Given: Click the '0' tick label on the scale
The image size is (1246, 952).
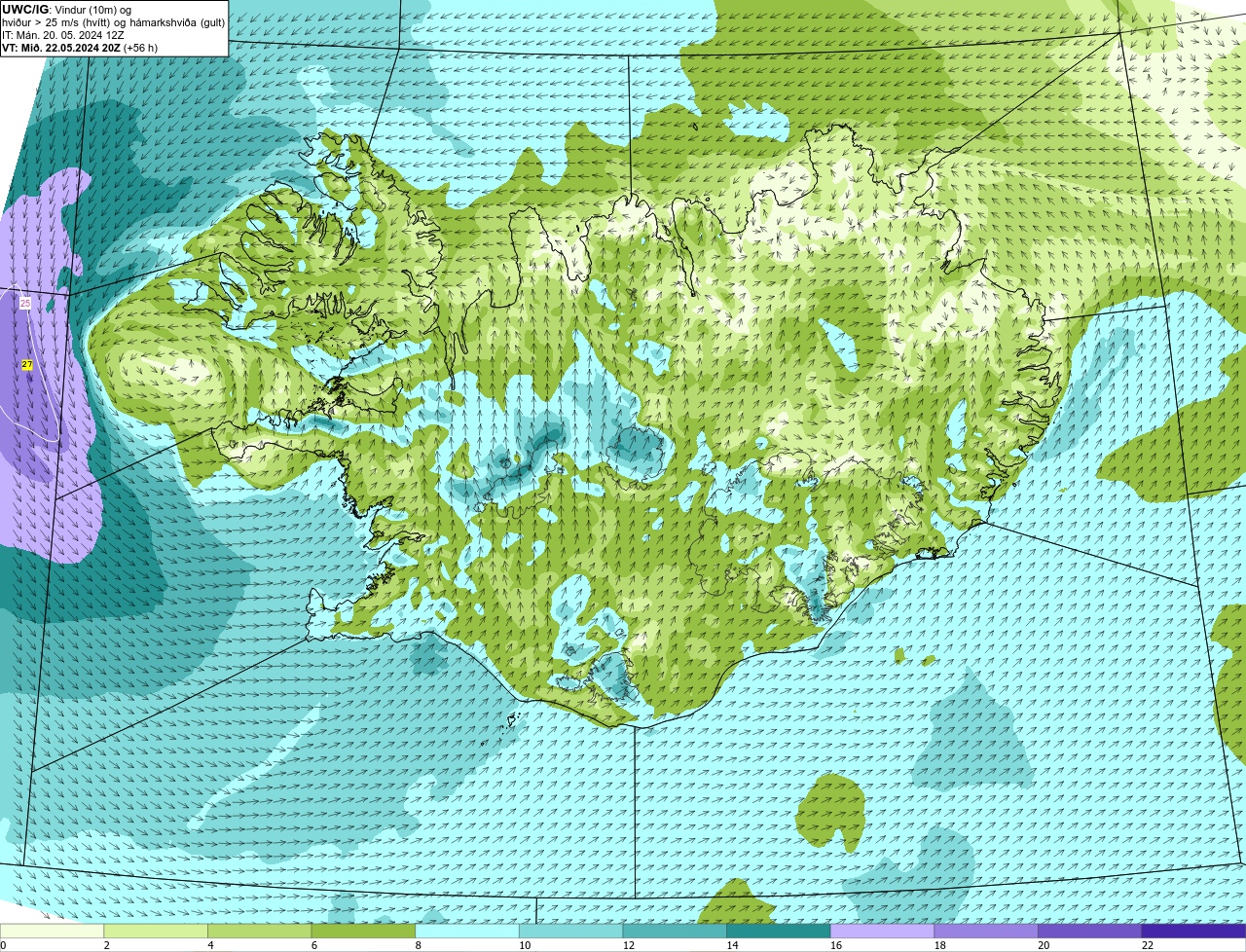Looking at the screenshot, I should click(x=3, y=945).
